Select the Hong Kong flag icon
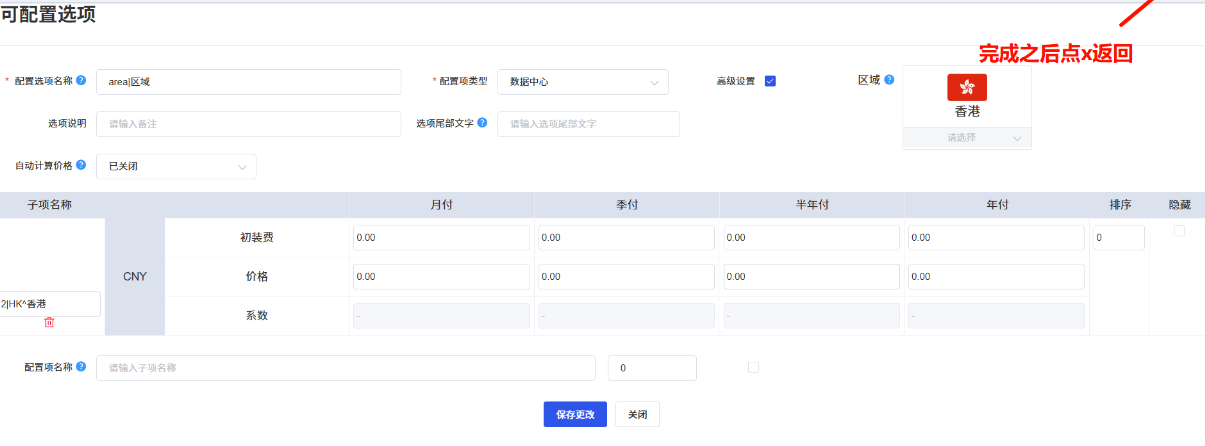The image size is (1205, 446). (967, 87)
